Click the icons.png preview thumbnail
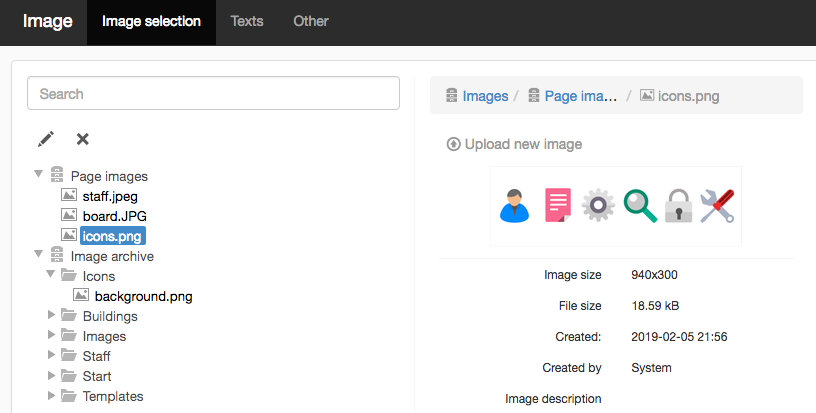Screen dimensions: 816x413 click(x=616, y=206)
